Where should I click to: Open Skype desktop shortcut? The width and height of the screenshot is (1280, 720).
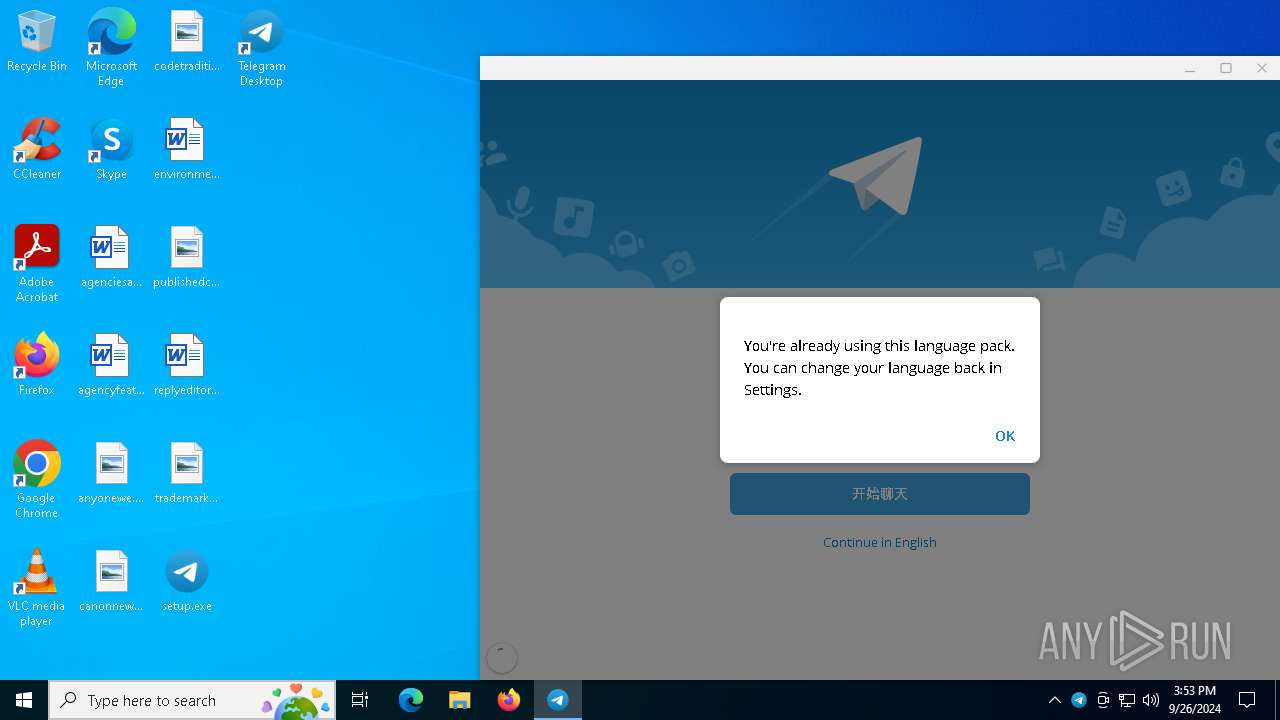coord(111,150)
